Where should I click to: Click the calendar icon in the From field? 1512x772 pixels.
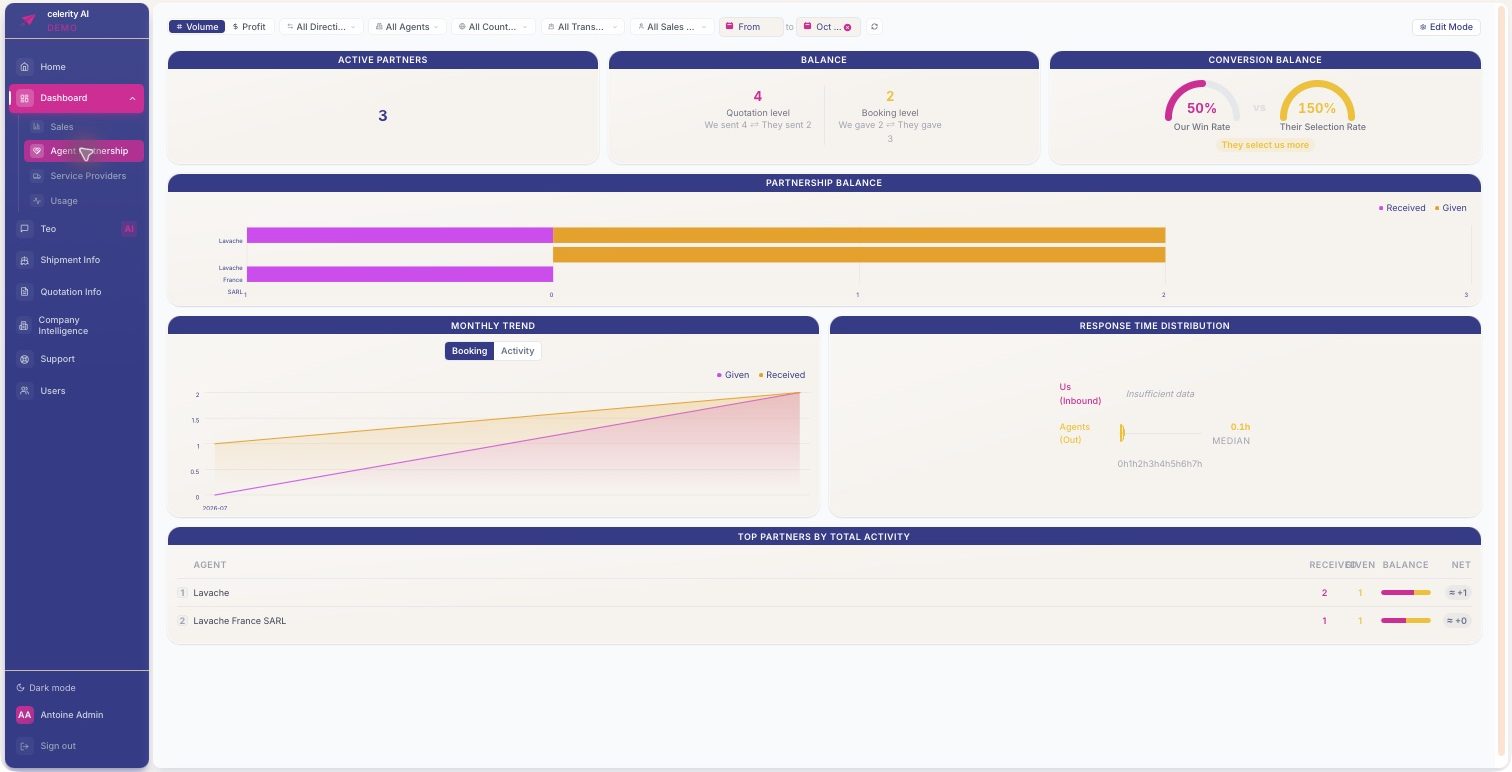pyautogui.click(x=729, y=27)
